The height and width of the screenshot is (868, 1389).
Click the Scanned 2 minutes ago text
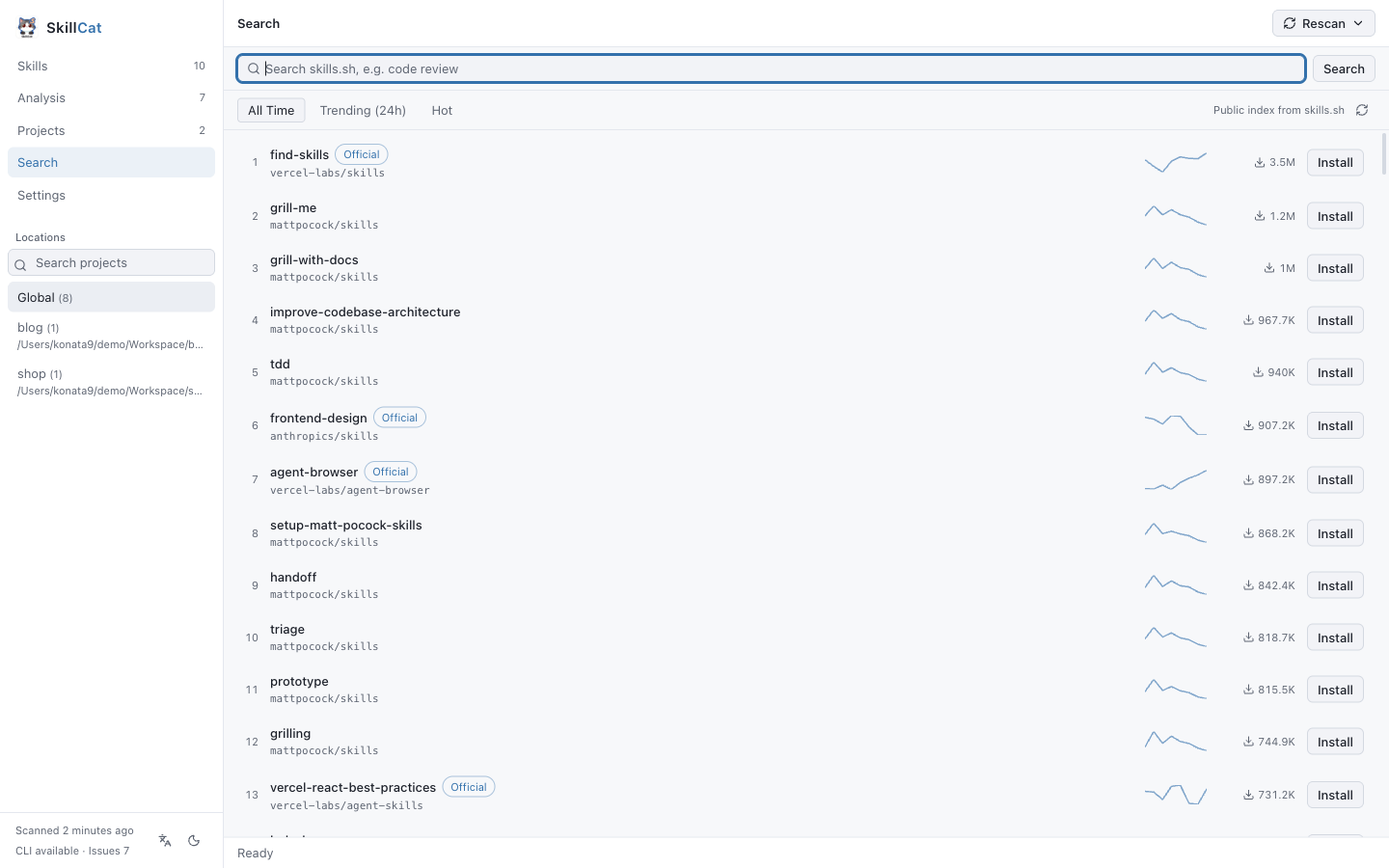coord(74,830)
